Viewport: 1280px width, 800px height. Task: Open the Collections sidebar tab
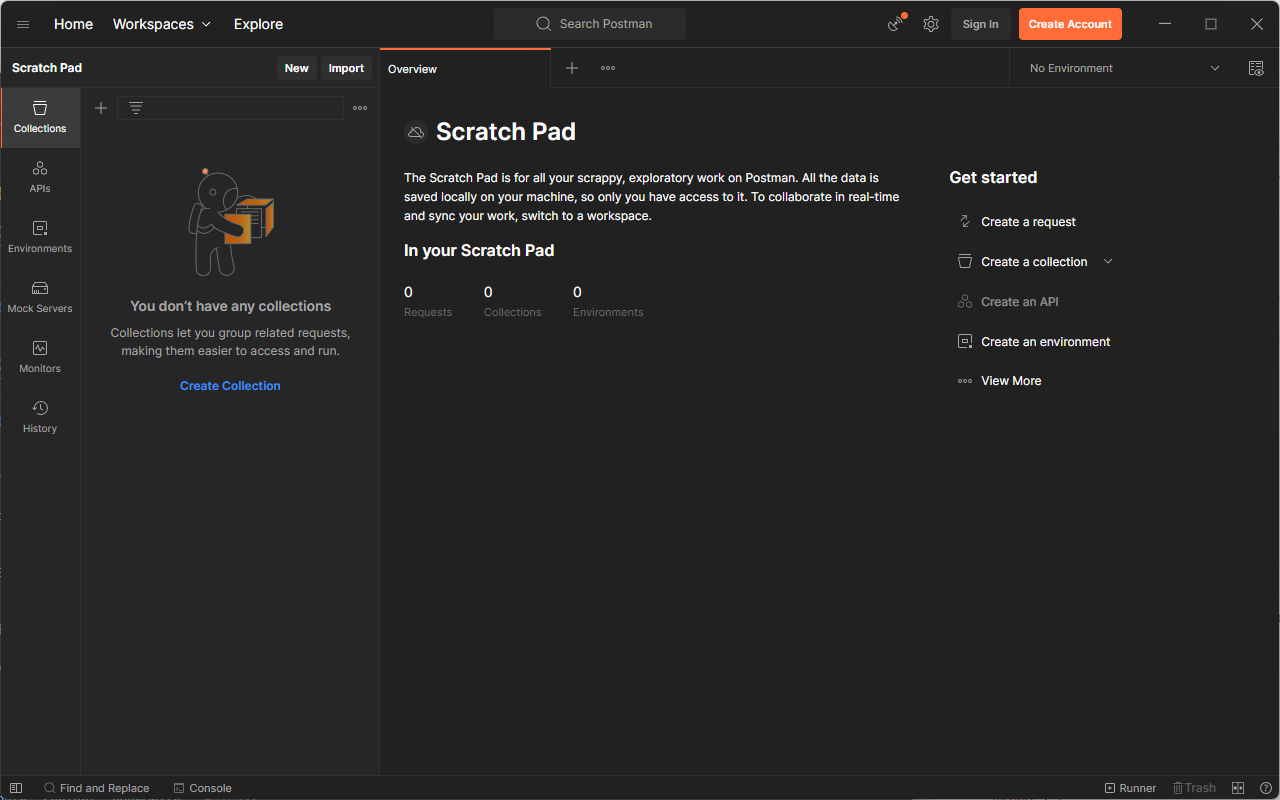tap(40, 117)
